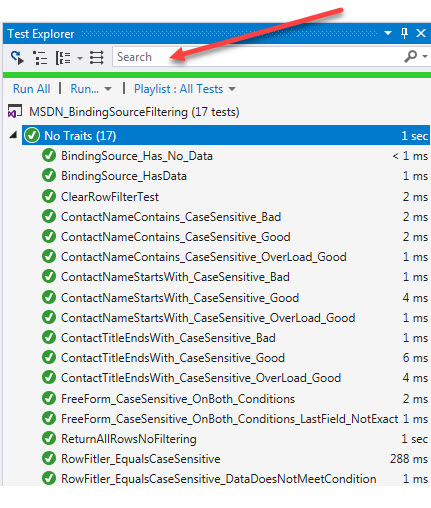
Task: Click the 6 ms duration value
Action: point(415,358)
